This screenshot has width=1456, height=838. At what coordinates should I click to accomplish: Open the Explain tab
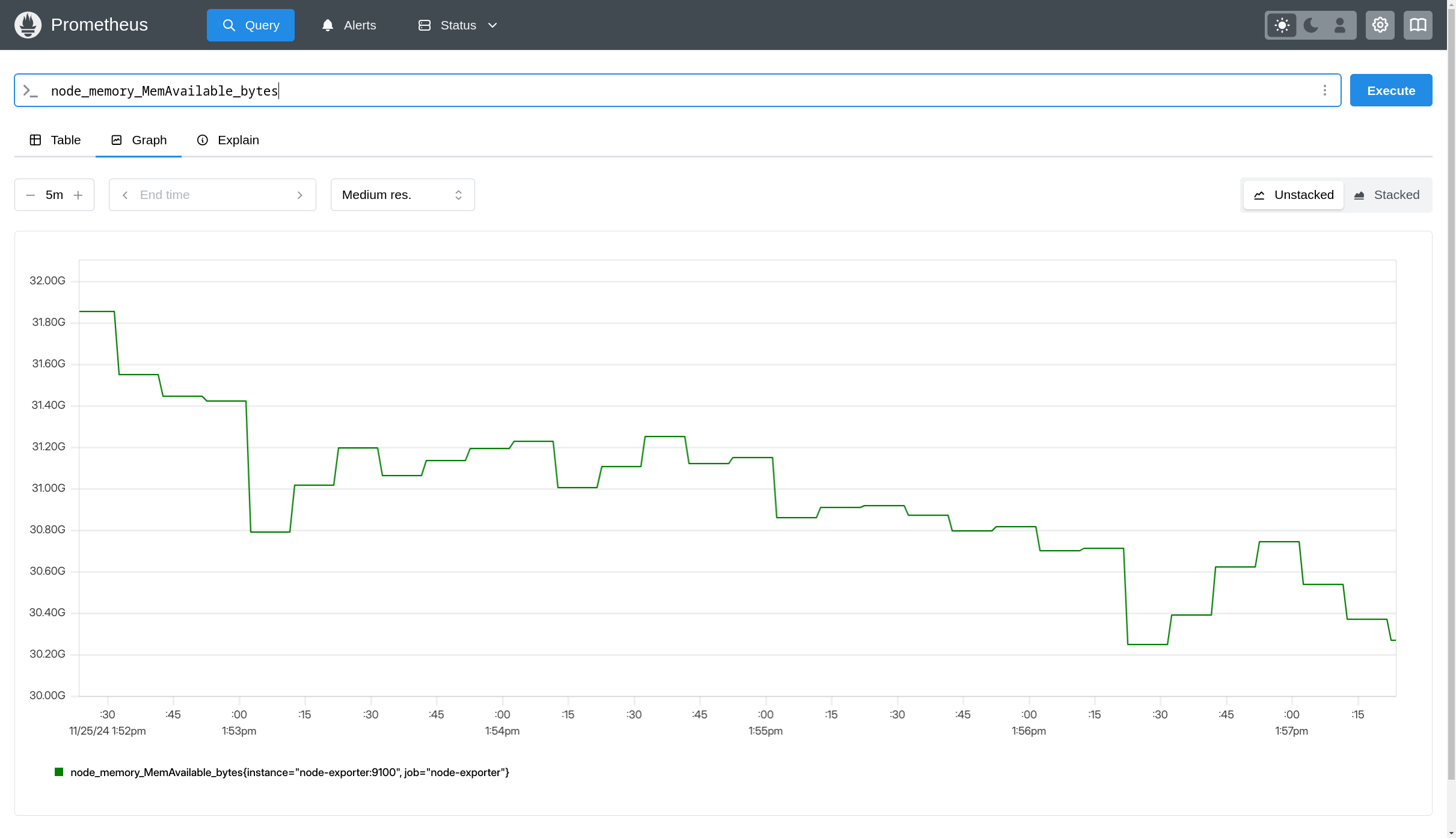click(228, 140)
